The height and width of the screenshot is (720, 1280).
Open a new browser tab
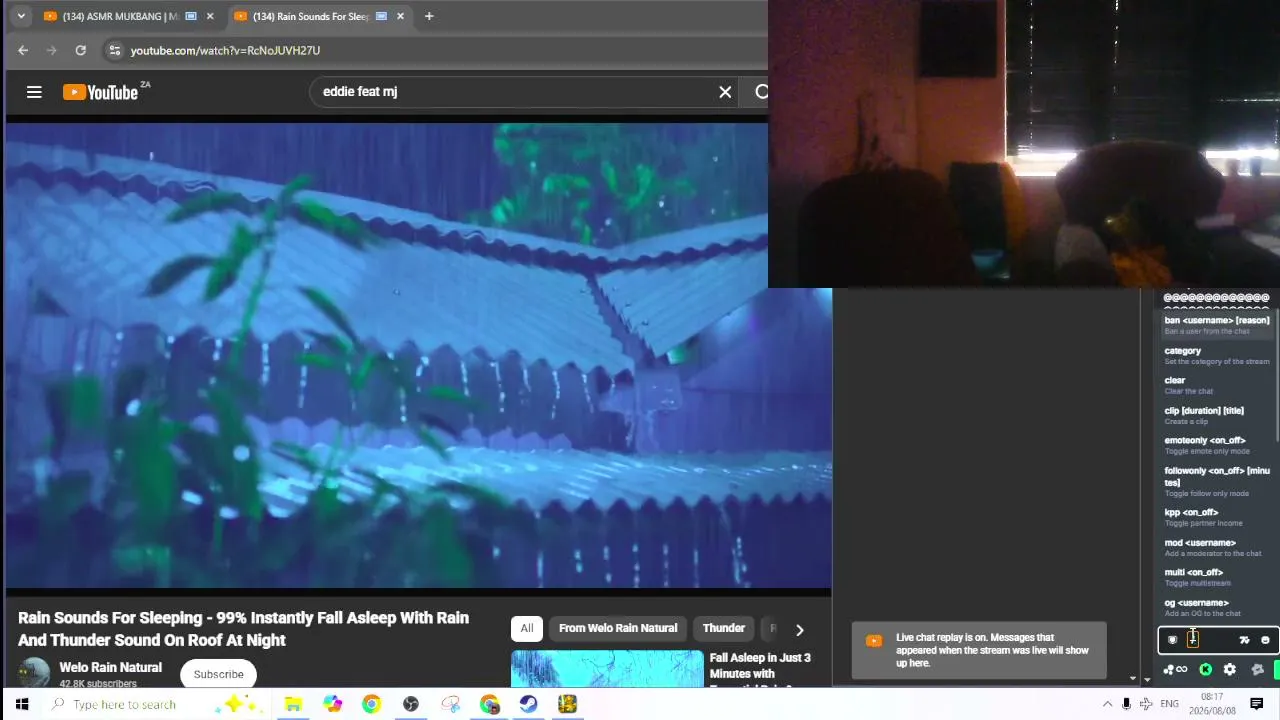coord(429,16)
